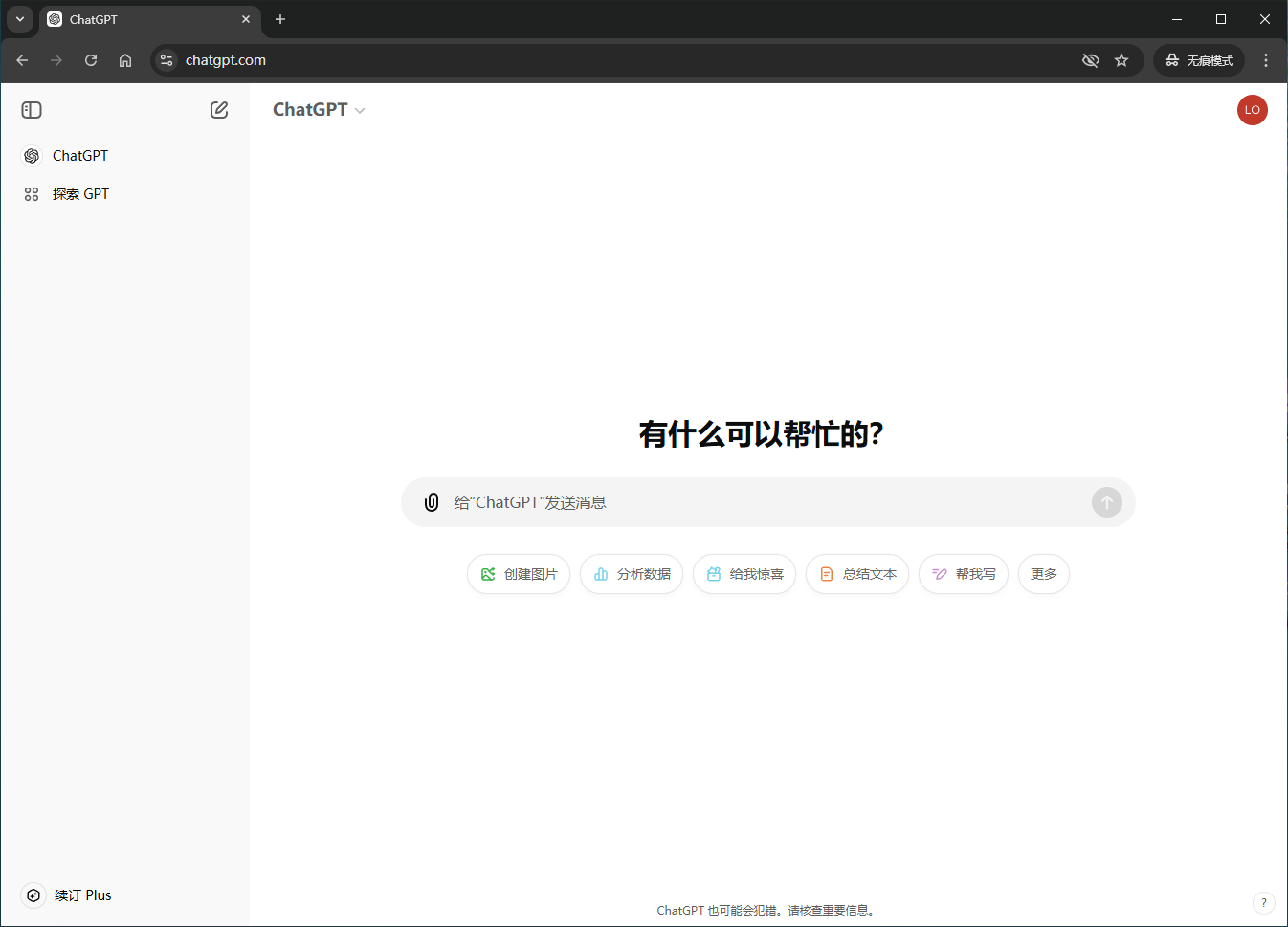The width and height of the screenshot is (1288, 927).
Task: Open the tab search dropdown arrow
Action: [20, 19]
